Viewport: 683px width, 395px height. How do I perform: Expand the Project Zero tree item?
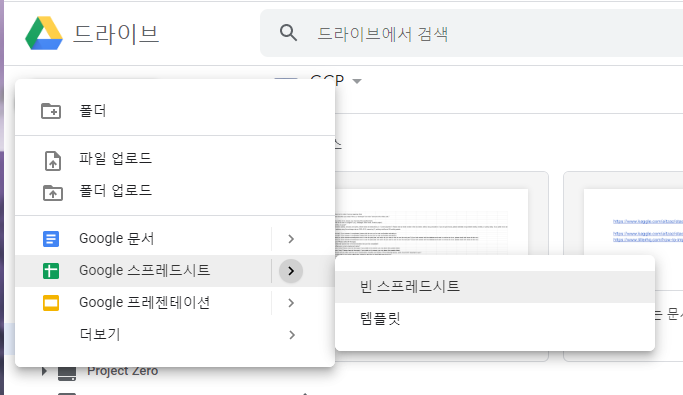click(x=44, y=371)
